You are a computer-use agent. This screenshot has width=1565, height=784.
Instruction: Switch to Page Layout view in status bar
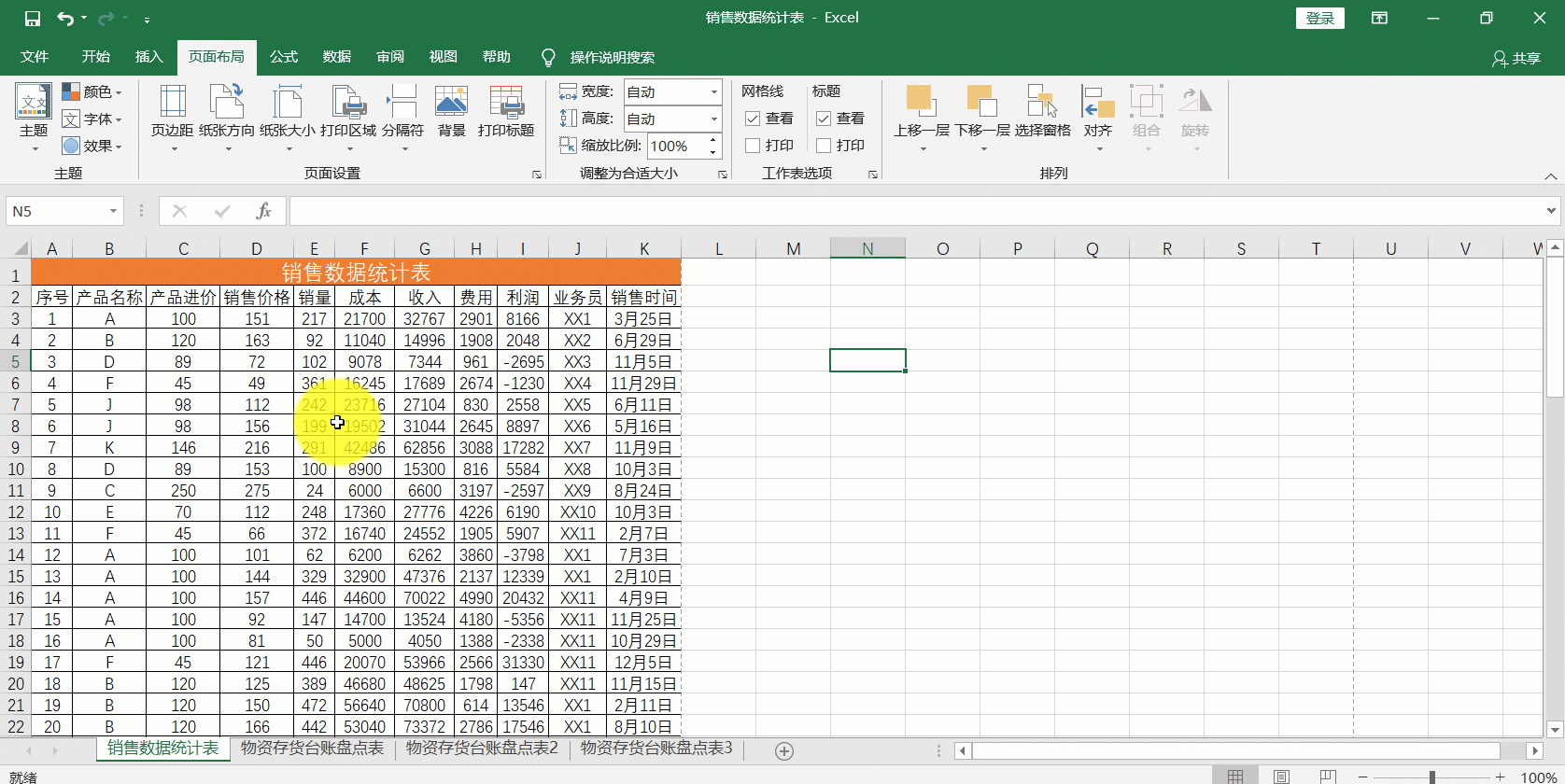pos(1281,777)
